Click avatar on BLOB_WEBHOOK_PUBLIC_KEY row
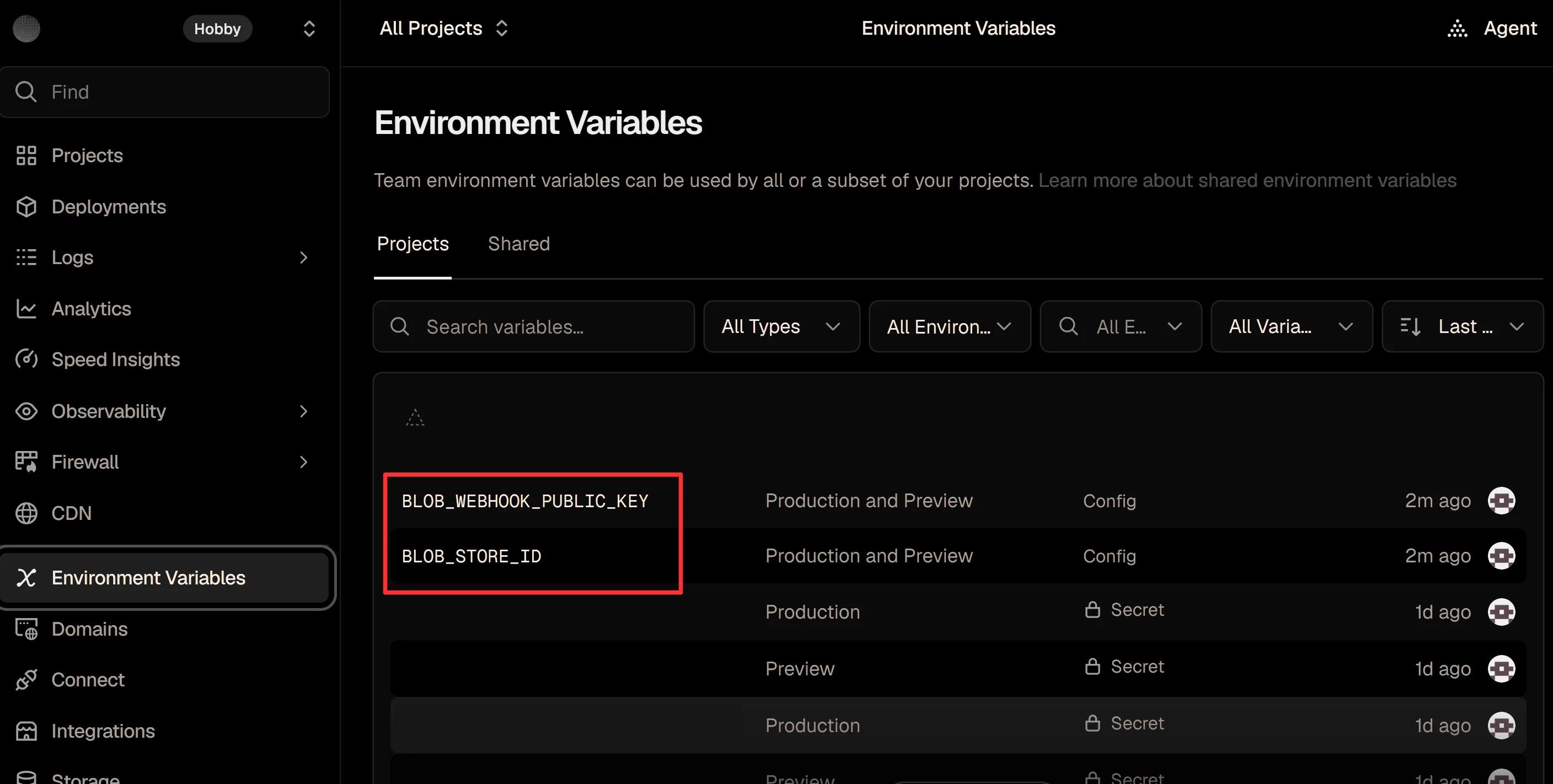The height and width of the screenshot is (784, 1553). point(1501,500)
